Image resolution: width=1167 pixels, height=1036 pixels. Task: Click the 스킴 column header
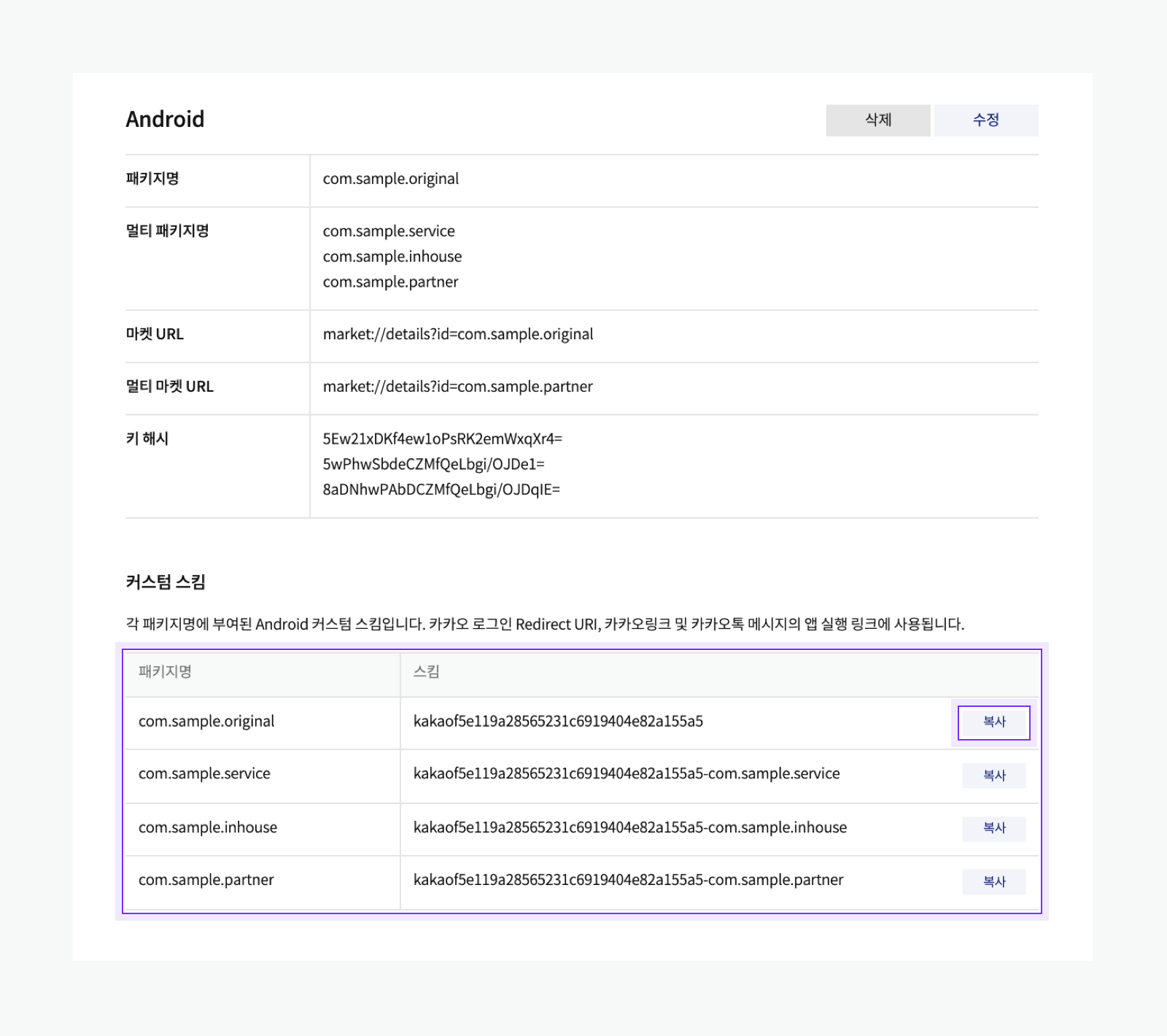point(427,672)
